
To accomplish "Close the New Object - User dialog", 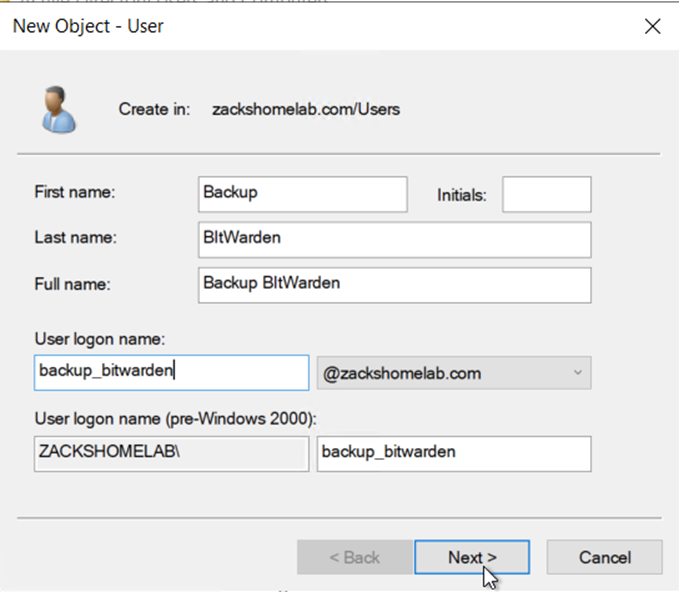I will 652,26.
